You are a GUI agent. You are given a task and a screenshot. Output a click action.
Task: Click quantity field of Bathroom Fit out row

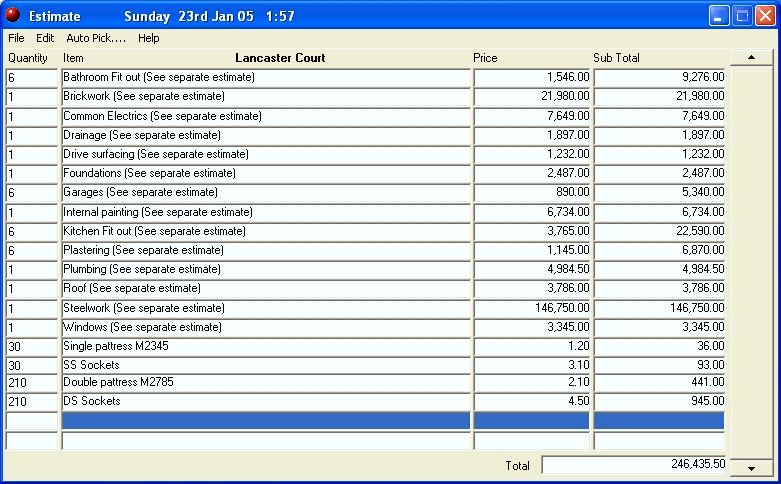(x=32, y=77)
